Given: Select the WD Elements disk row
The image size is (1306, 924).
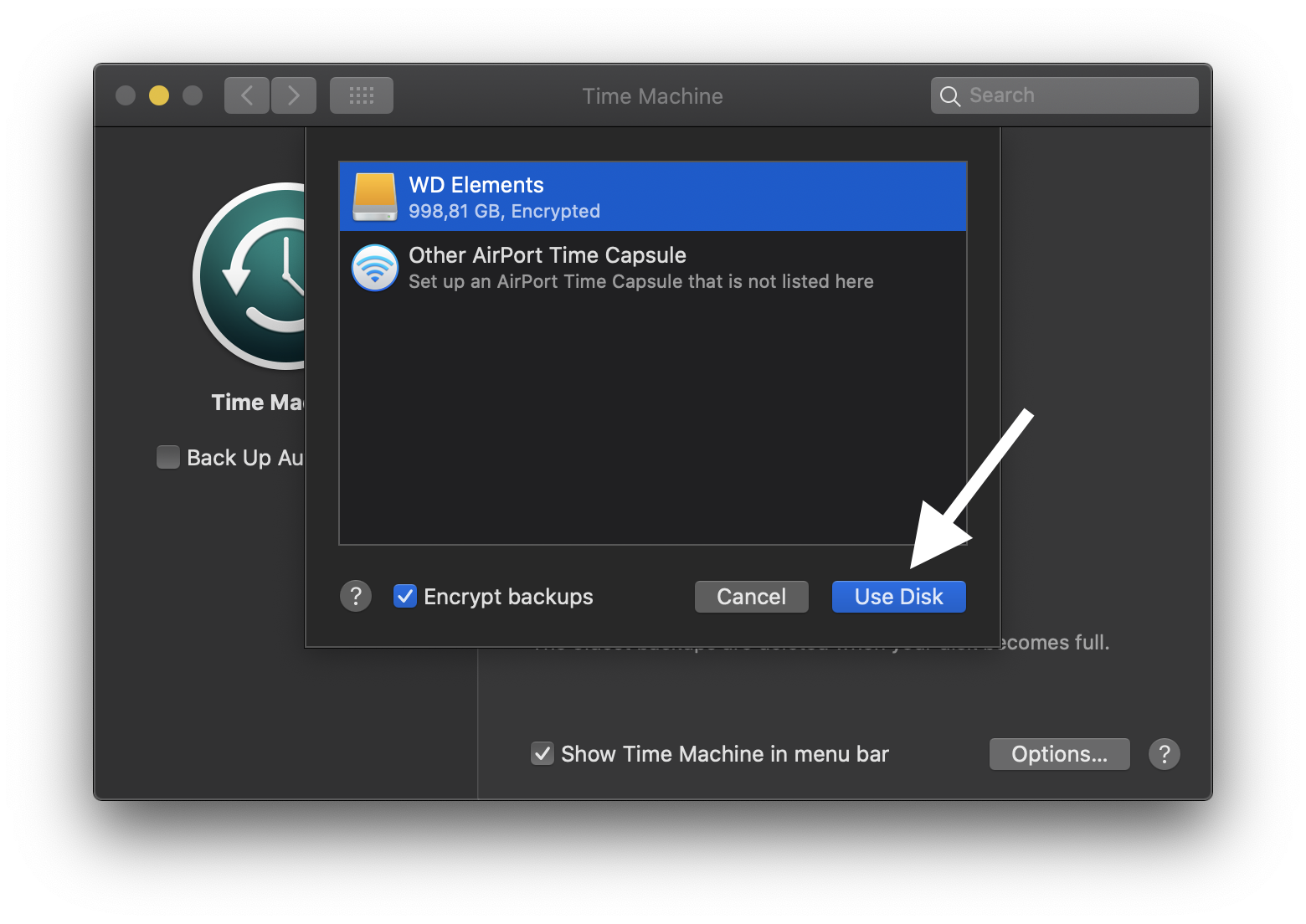Looking at the screenshot, I should (x=653, y=197).
